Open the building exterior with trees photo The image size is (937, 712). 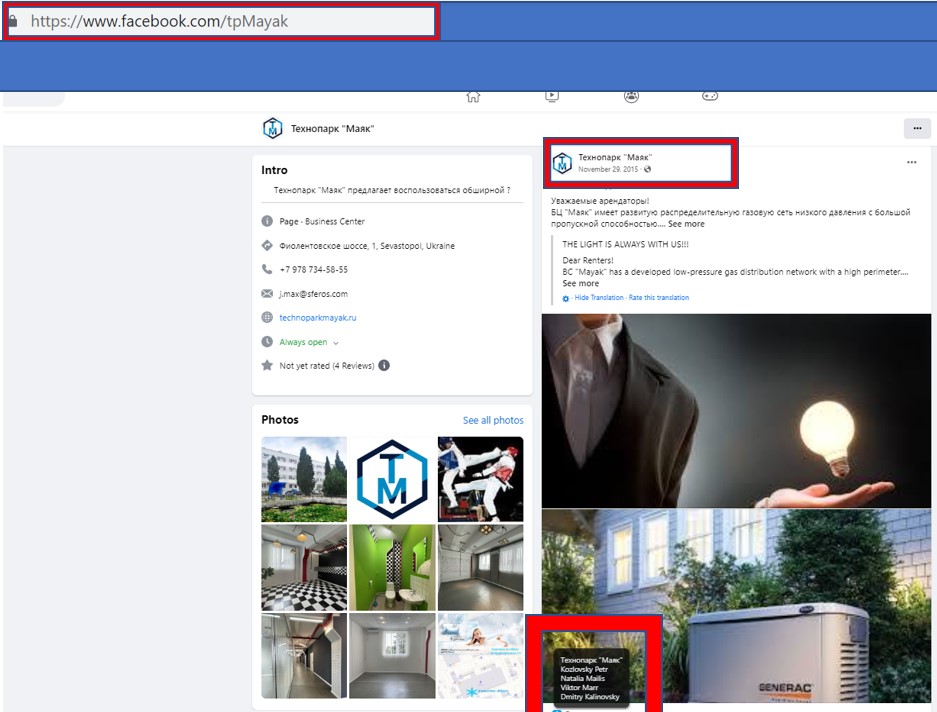pyautogui.click(x=304, y=479)
